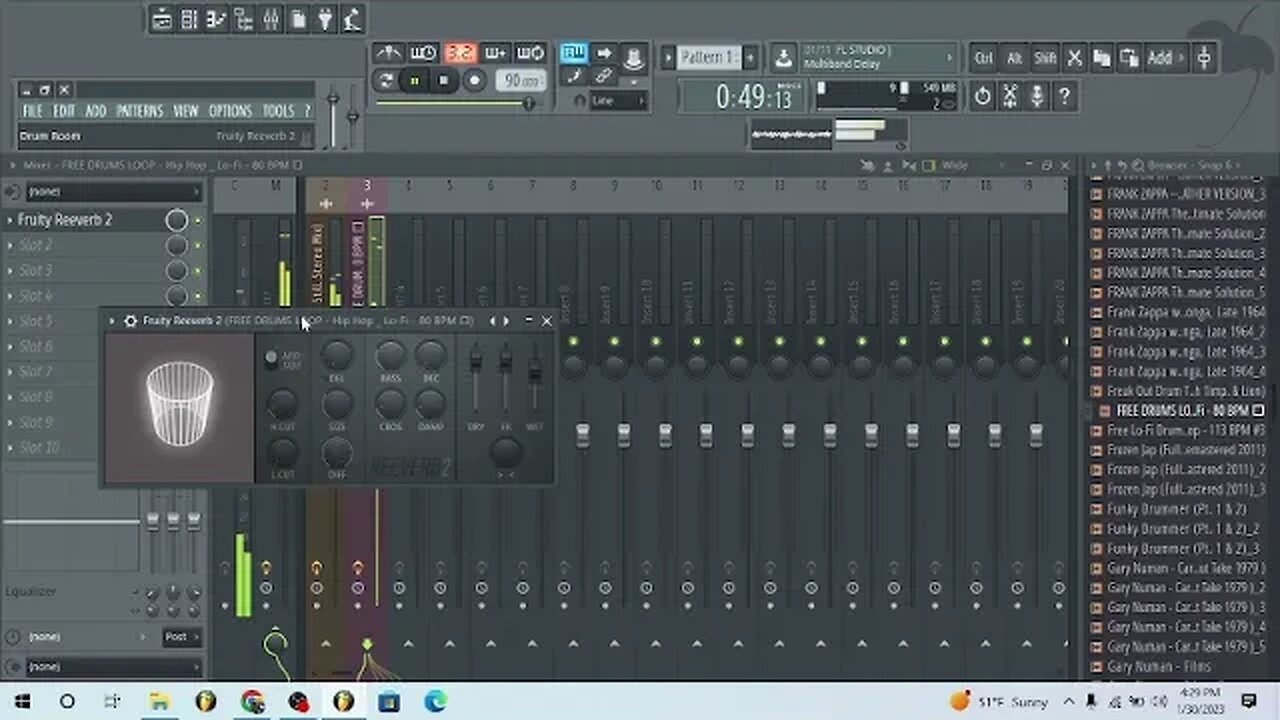1280x720 pixels.
Task: Toggle the MID/SIDE switch in Reeverb 2
Action: pyautogui.click(x=271, y=358)
